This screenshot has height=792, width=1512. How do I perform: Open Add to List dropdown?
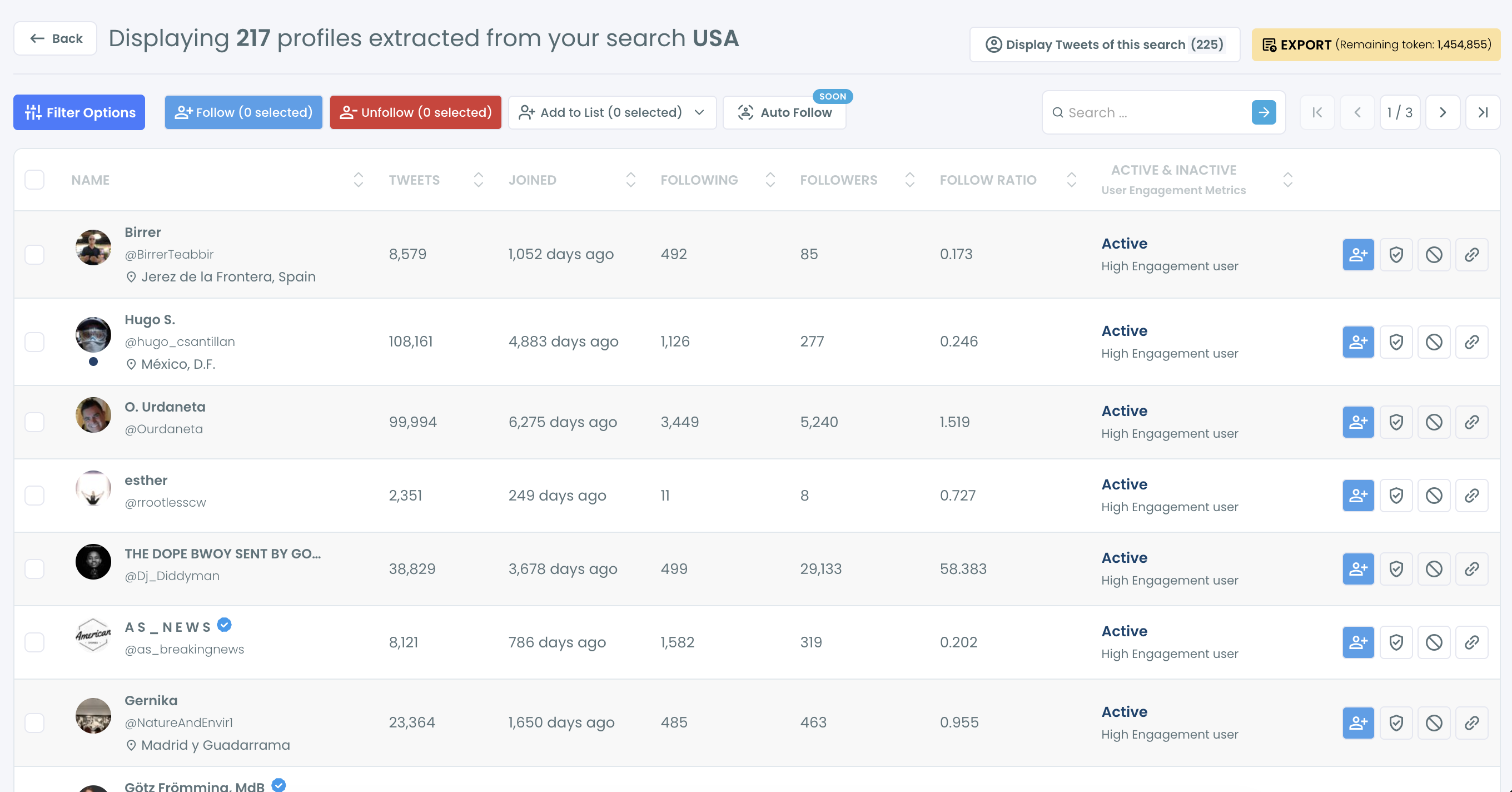611,112
